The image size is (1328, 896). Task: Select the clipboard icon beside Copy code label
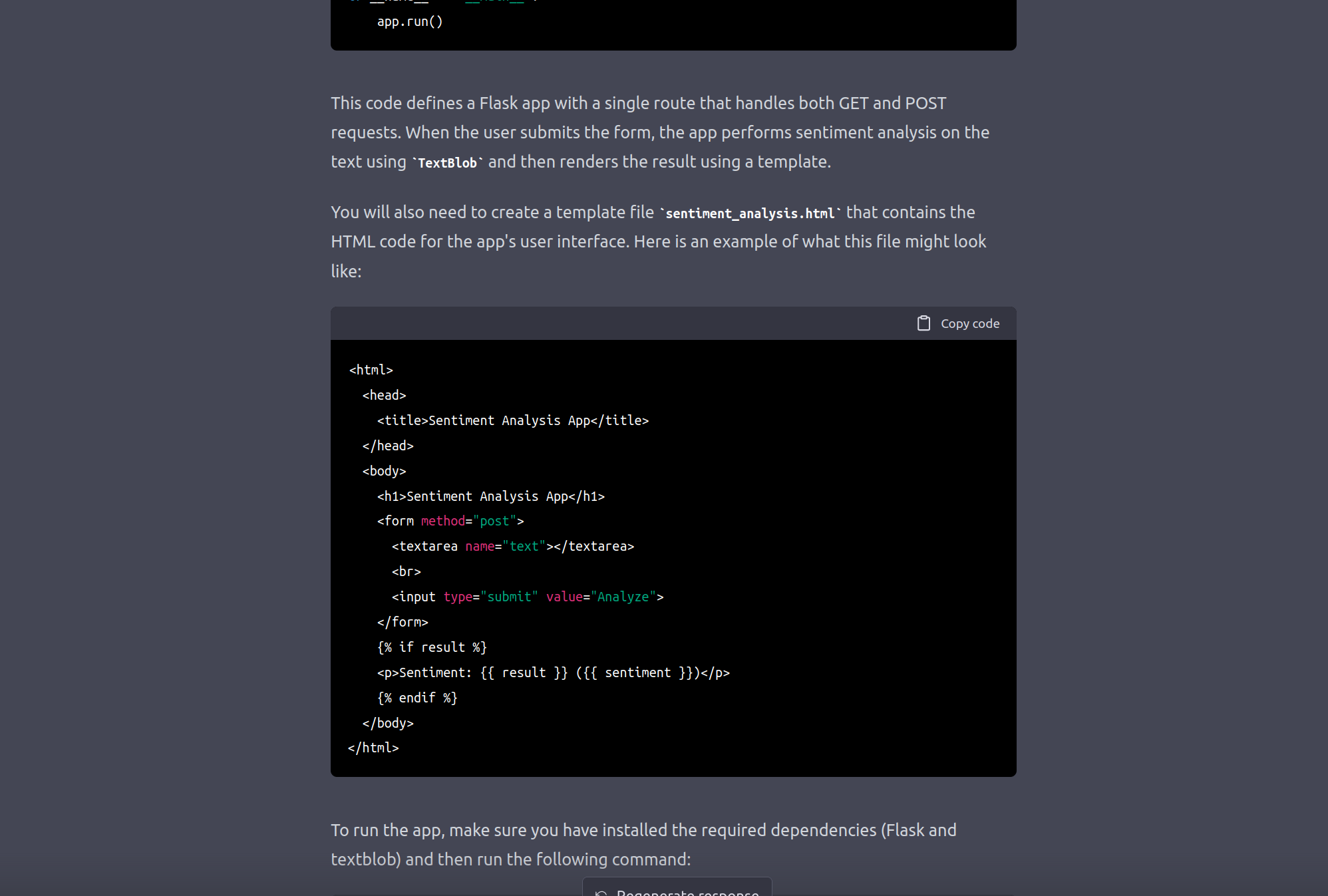coord(924,323)
